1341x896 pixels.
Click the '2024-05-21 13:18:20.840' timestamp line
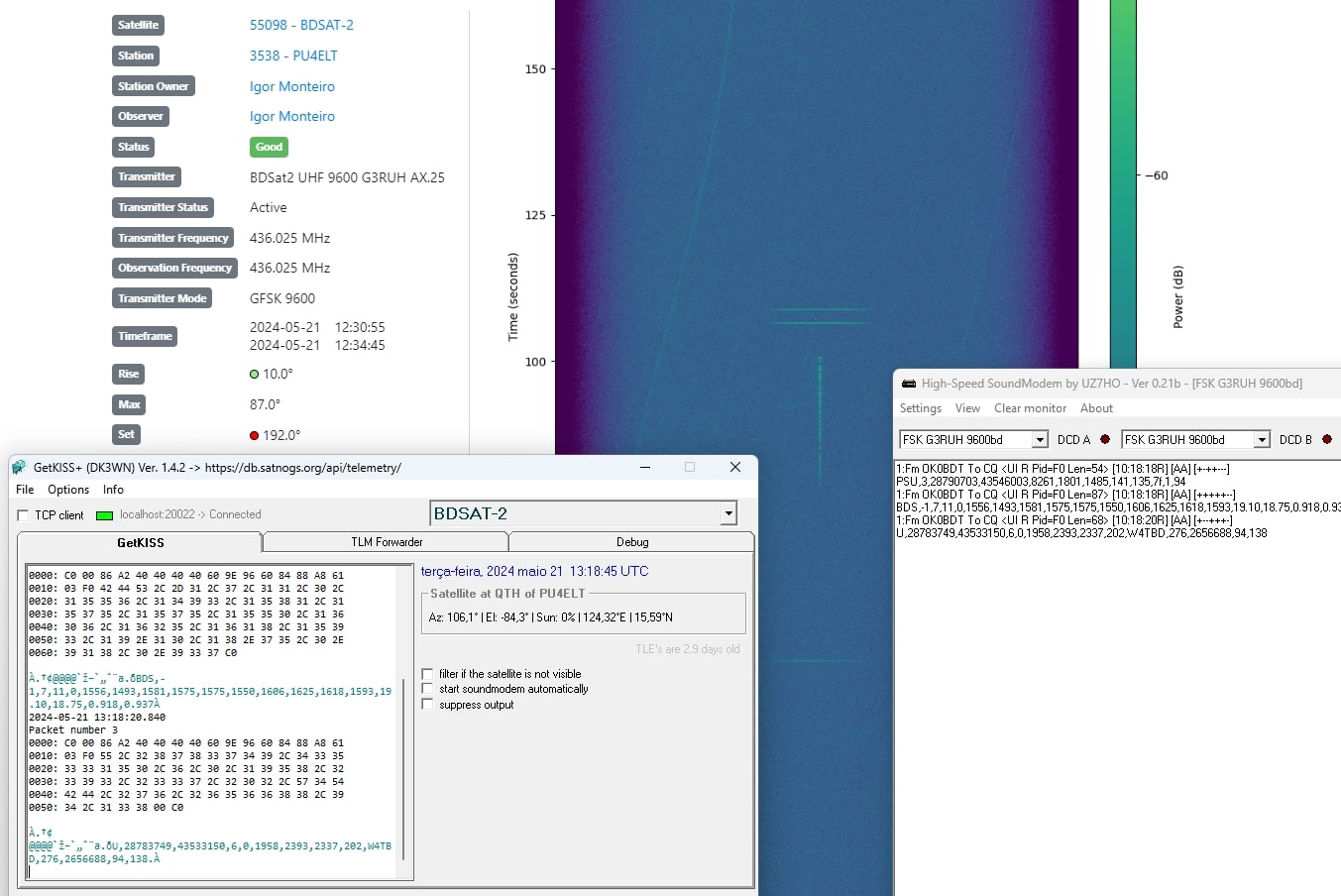[97, 717]
